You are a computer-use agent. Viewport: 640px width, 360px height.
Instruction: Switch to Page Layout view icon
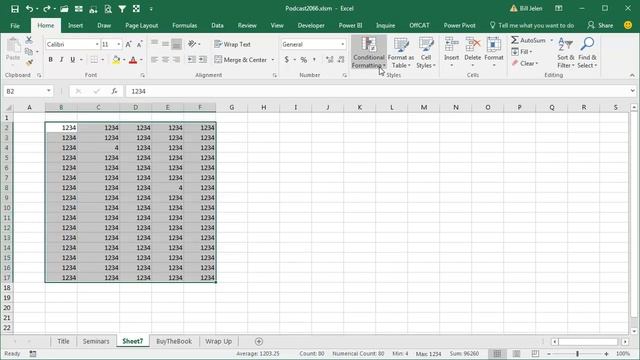[x=516, y=353]
